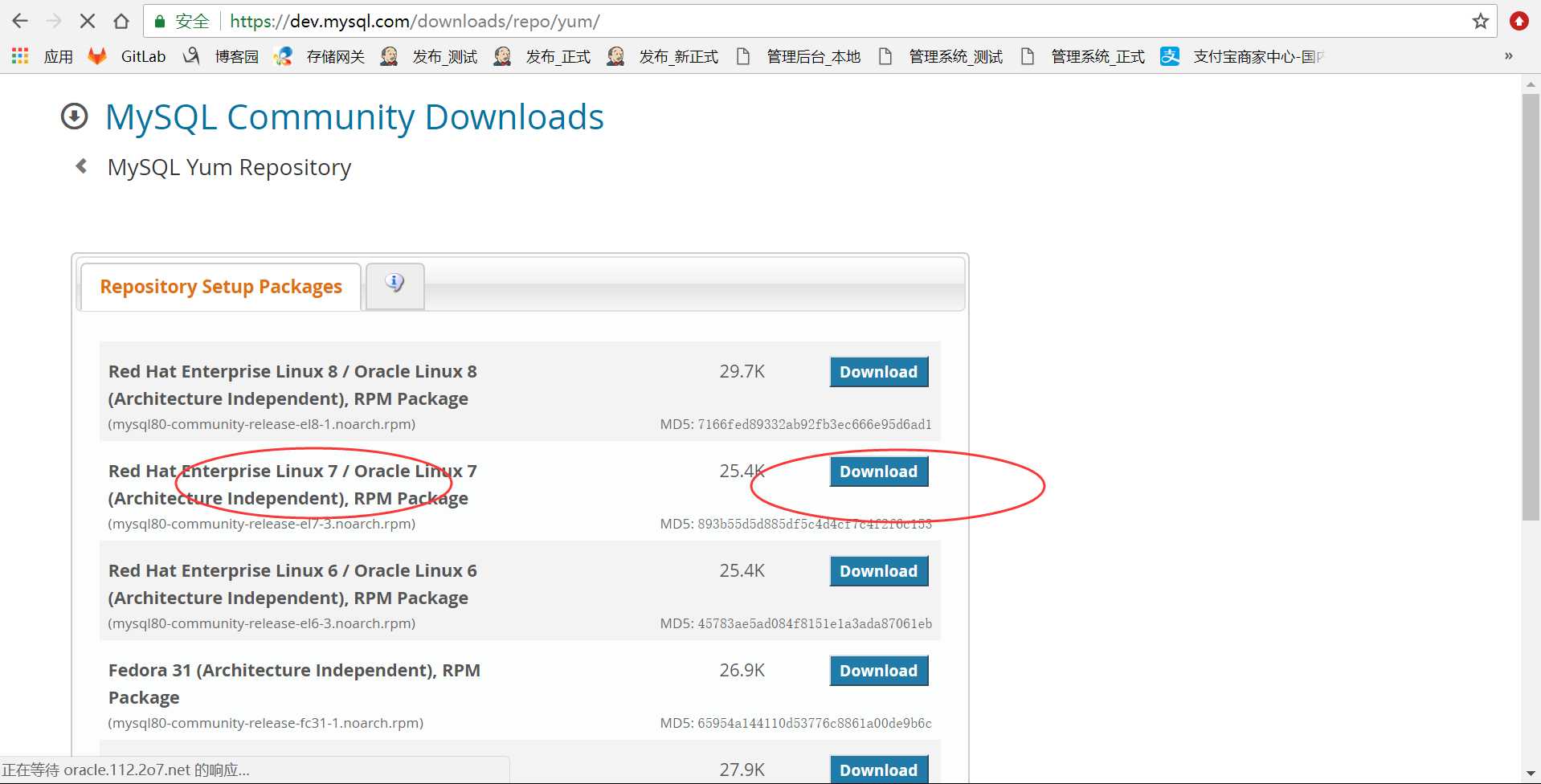Open the MySQL Community Downloads heading link
The height and width of the screenshot is (784, 1541).
click(x=354, y=117)
